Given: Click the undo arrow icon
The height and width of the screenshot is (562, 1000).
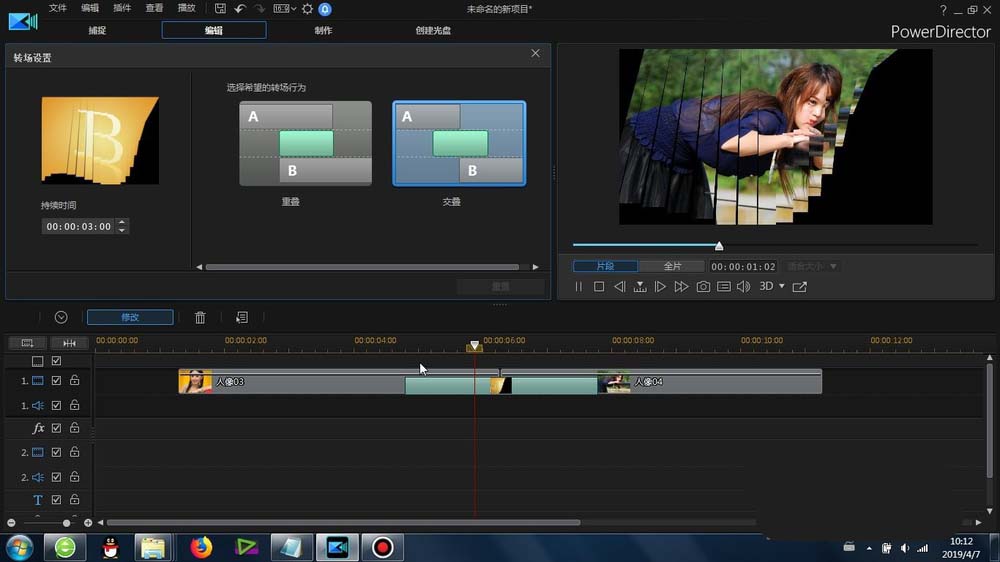Looking at the screenshot, I should pos(240,9).
